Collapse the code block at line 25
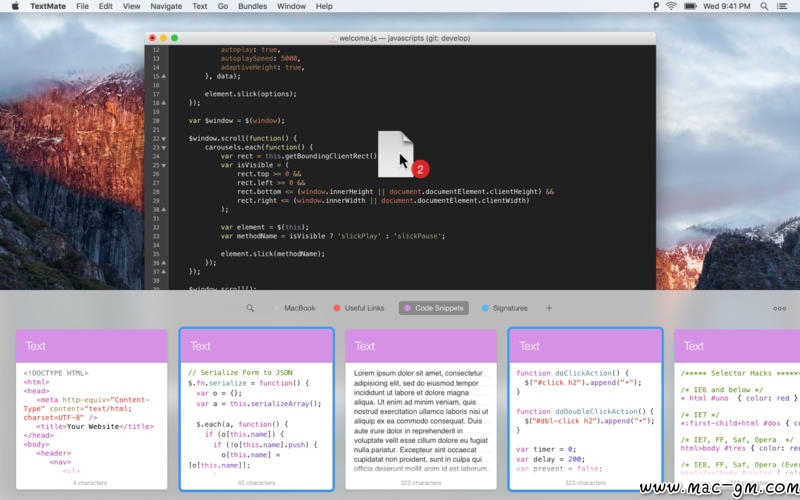 click(164, 165)
